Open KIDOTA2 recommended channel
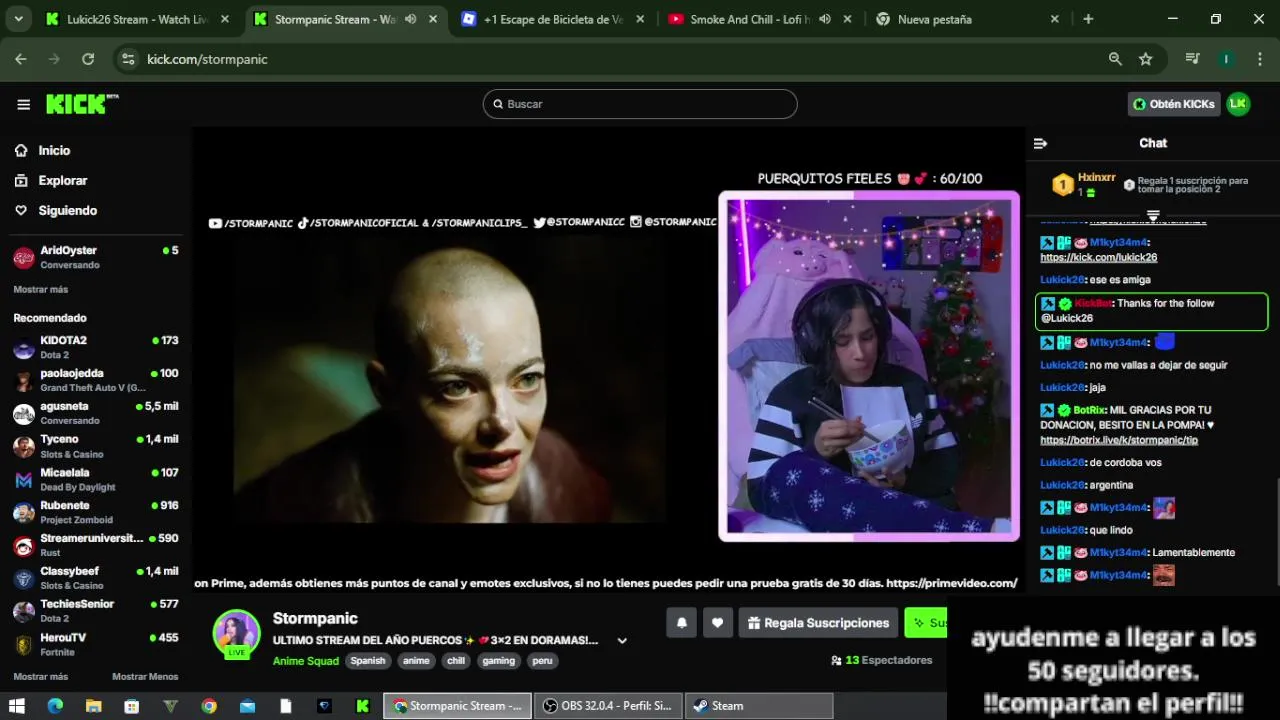 click(96, 347)
